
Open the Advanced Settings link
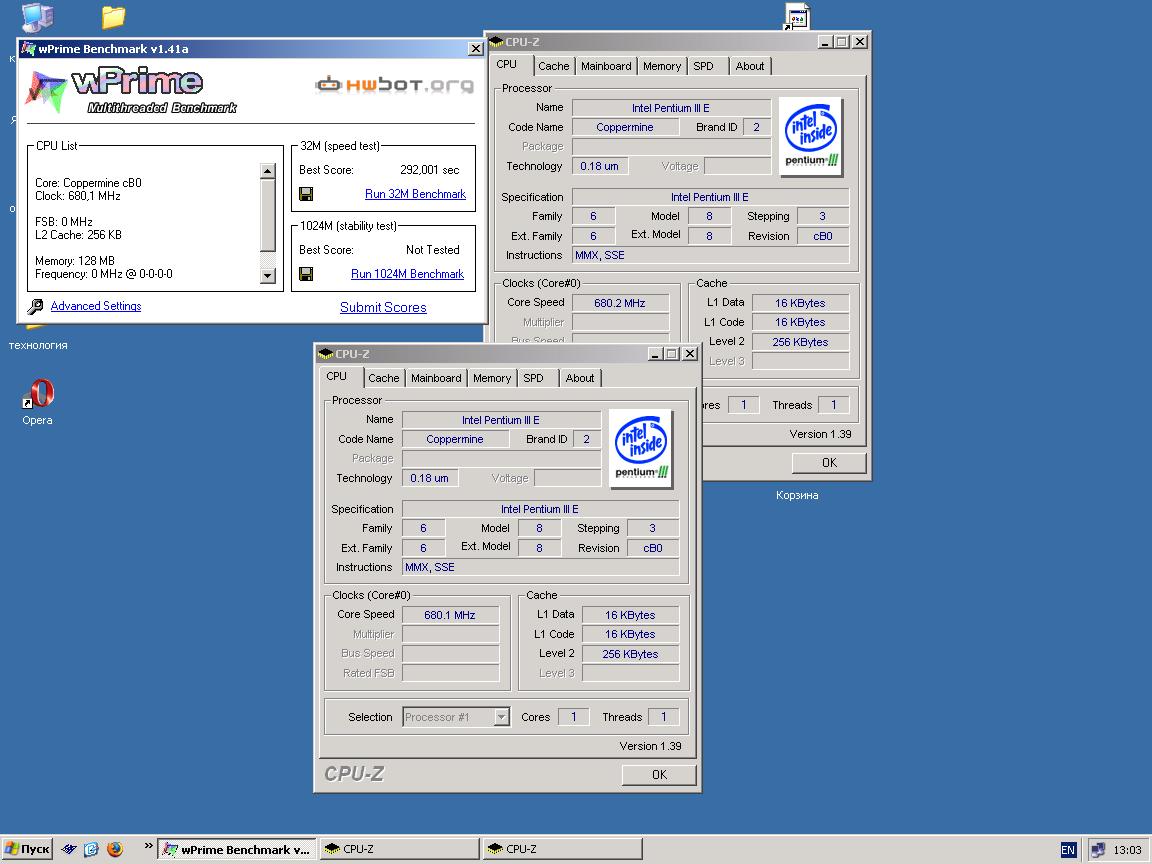click(x=96, y=306)
